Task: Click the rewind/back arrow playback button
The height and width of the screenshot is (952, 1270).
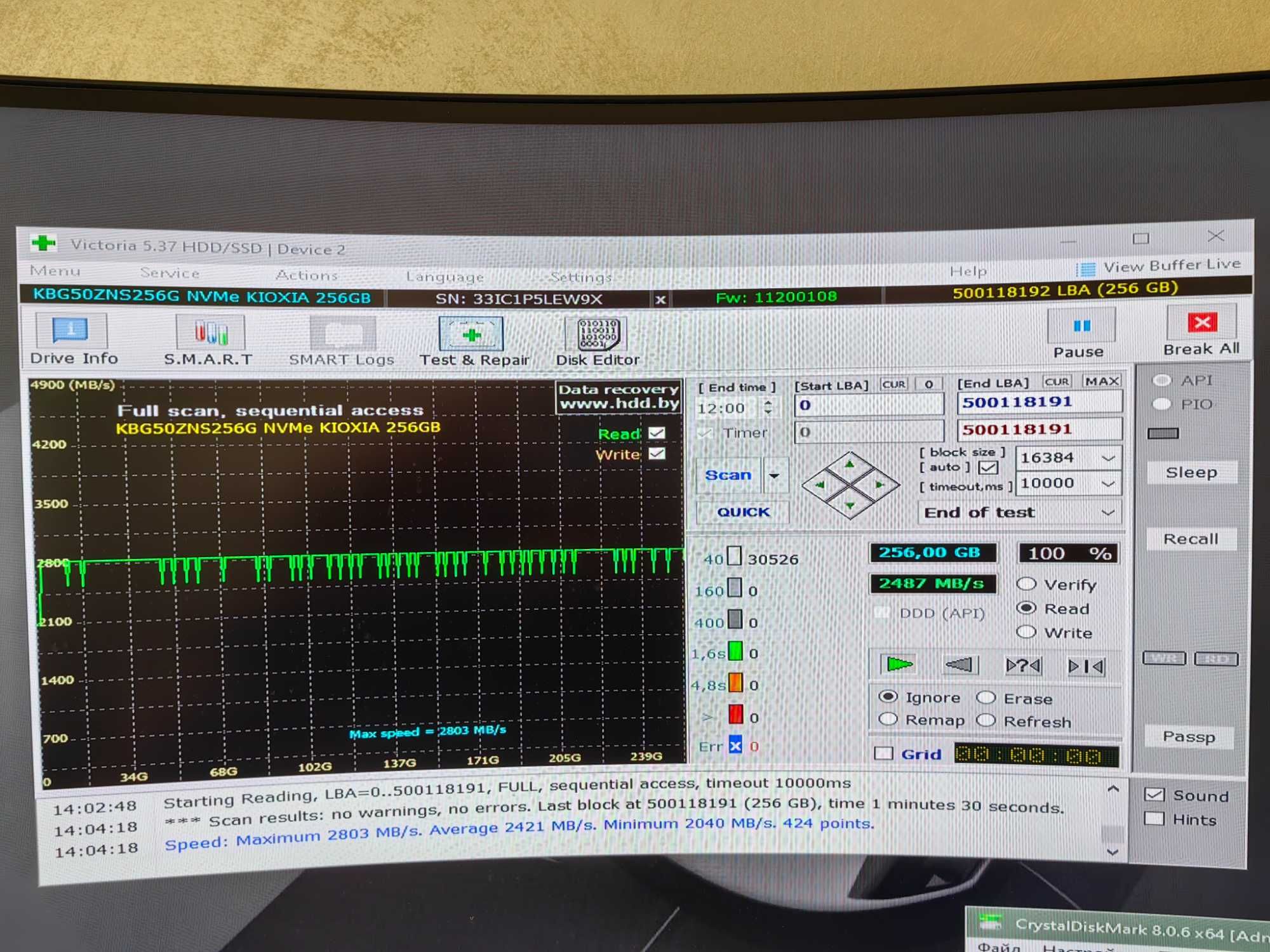Action: point(959,665)
